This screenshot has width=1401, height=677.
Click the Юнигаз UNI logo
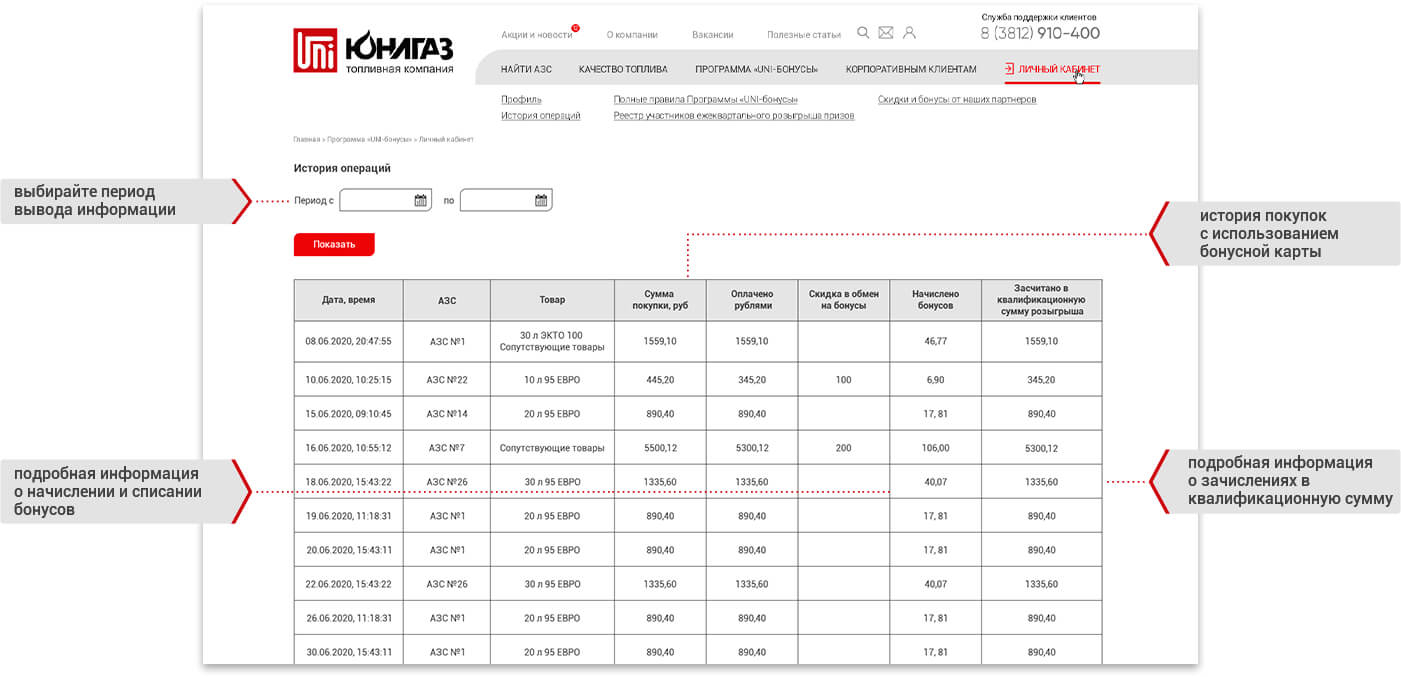pyautogui.click(x=373, y=51)
